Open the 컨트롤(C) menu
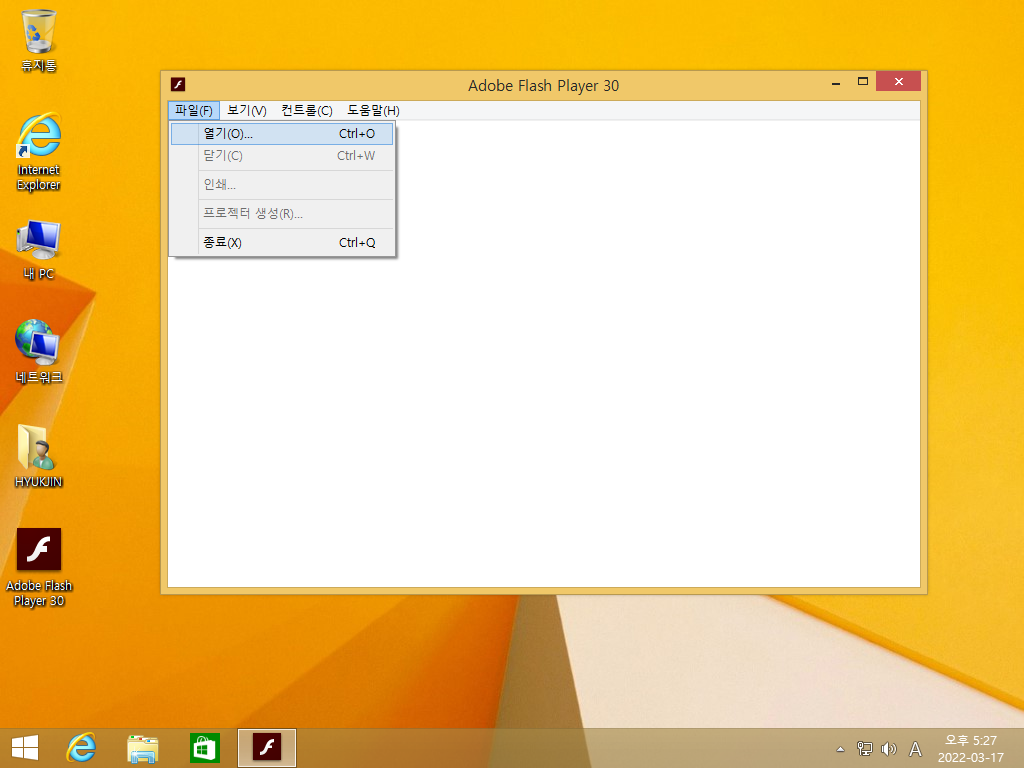 tap(307, 110)
